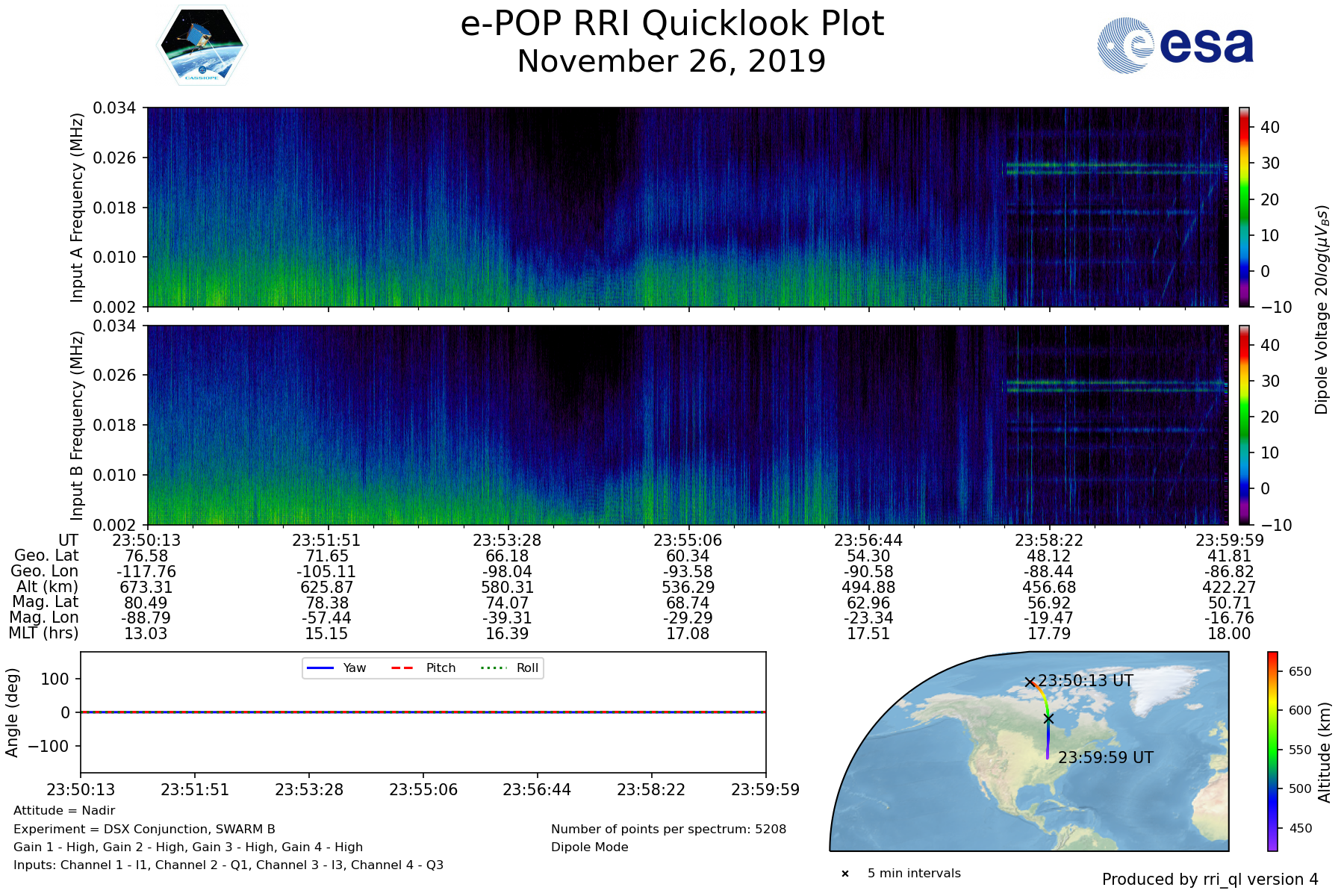Click the ESA logo
The width and height of the screenshot is (1344, 896).
[x=1175, y=46]
